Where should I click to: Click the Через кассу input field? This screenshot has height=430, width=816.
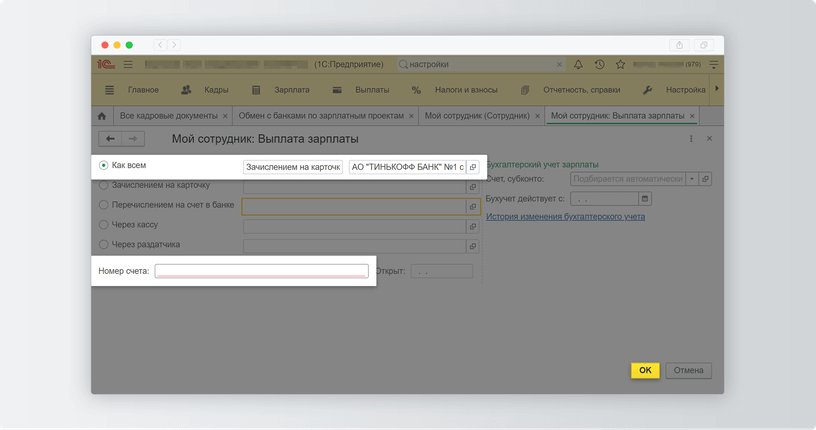pyautogui.click(x=354, y=226)
